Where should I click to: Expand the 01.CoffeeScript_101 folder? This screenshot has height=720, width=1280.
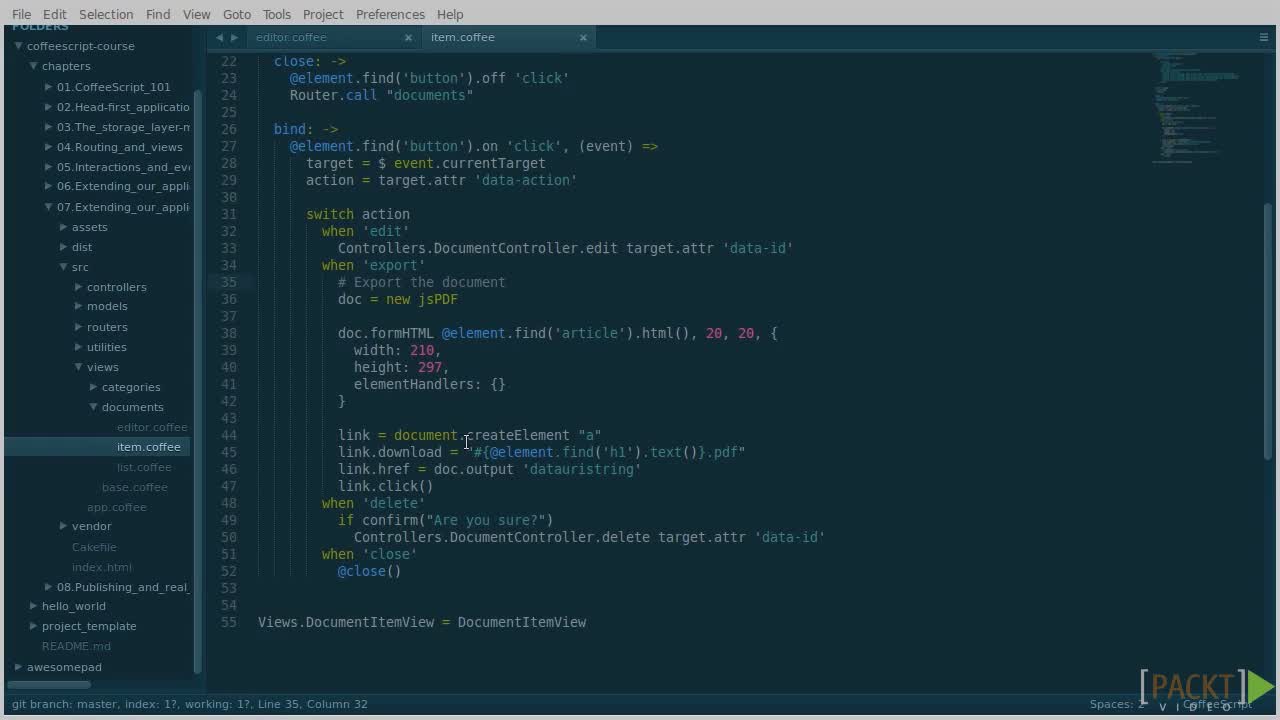[48, 87]
